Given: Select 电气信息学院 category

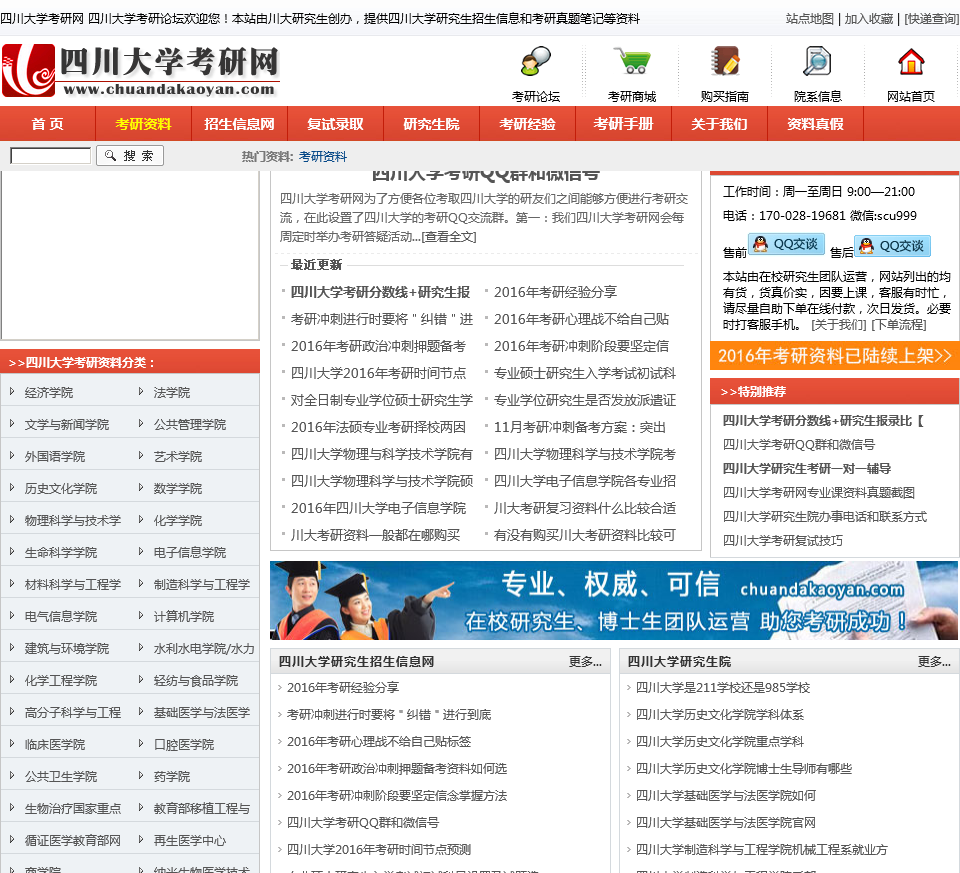Looking at the screenshot, I should point(61,616).
